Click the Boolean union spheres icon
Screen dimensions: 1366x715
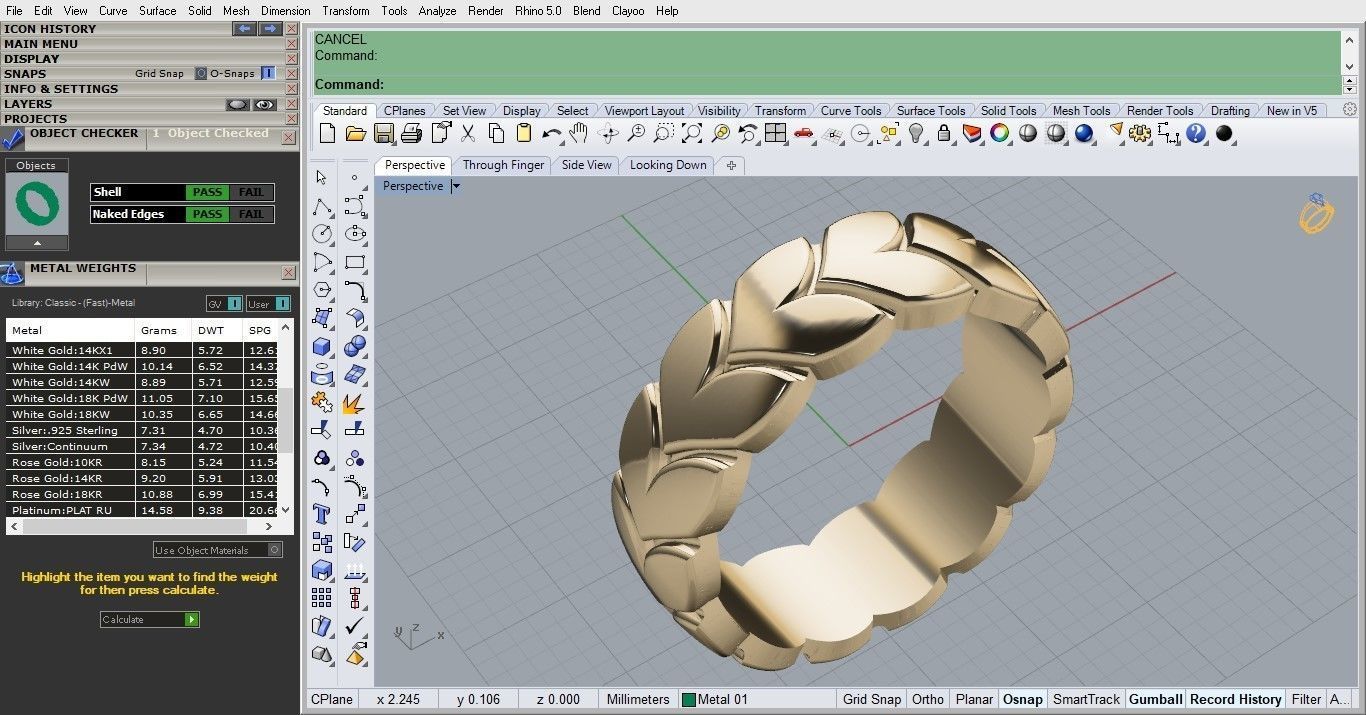[x=354, y=346]
